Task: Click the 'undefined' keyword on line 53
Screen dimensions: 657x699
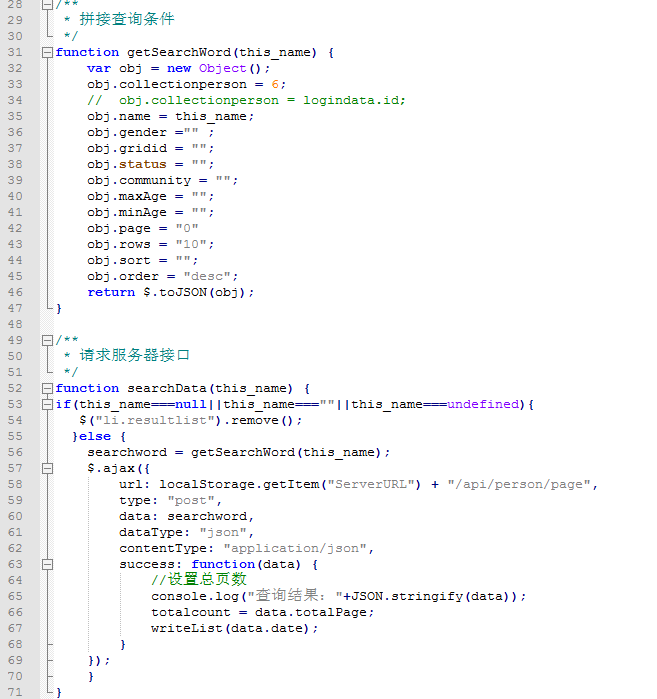Action: [483, 404]
